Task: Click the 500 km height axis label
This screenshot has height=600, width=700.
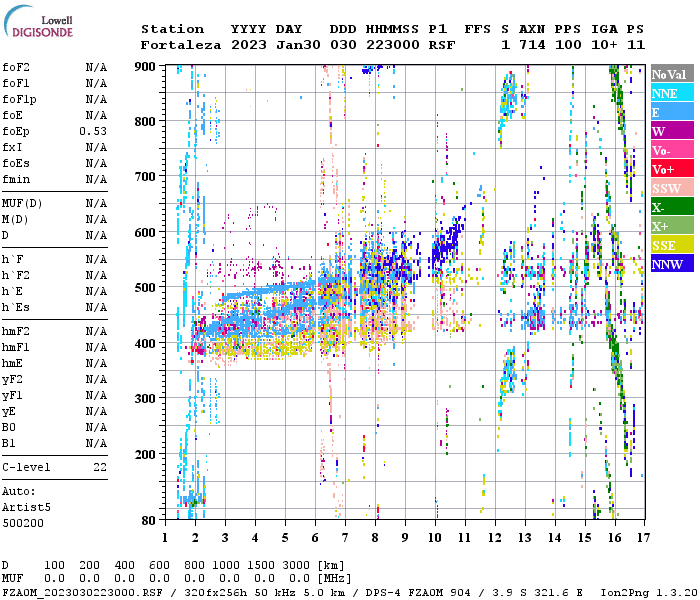Action: [145, 288]
